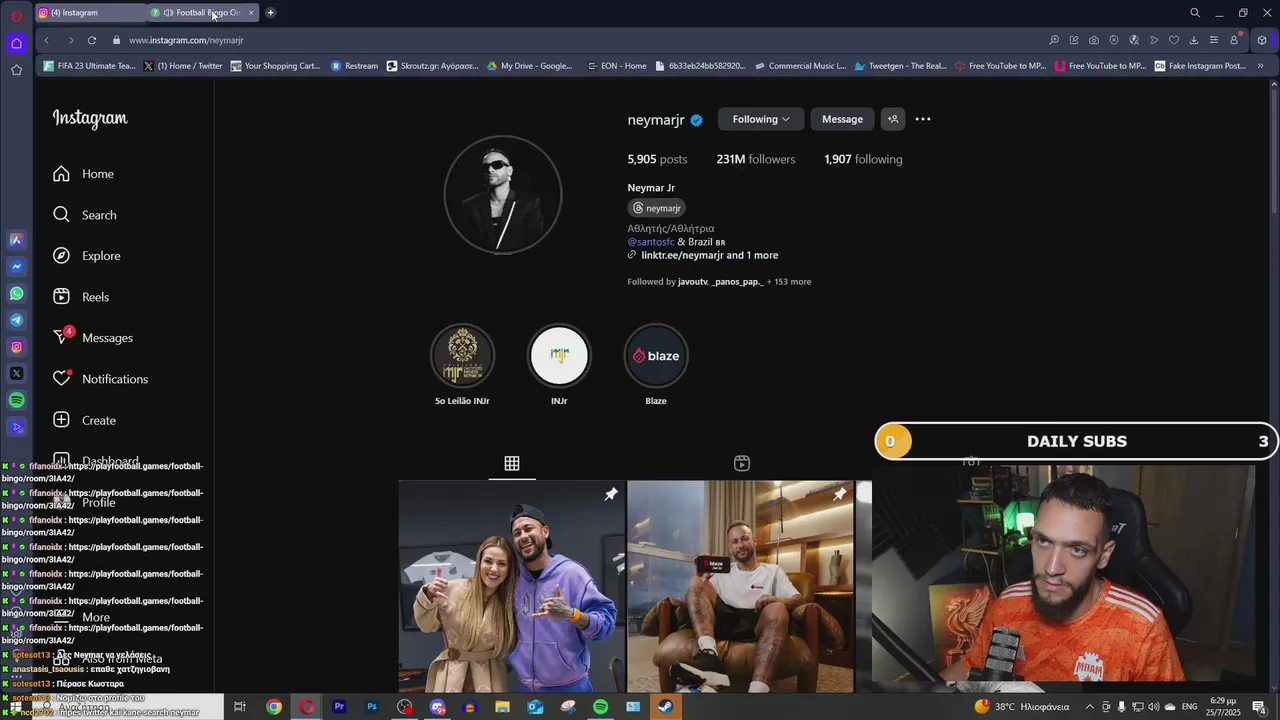This screenshot has height=720, width=1280.
Task: Expand the Following dropdown button
Action: point(761,119)
